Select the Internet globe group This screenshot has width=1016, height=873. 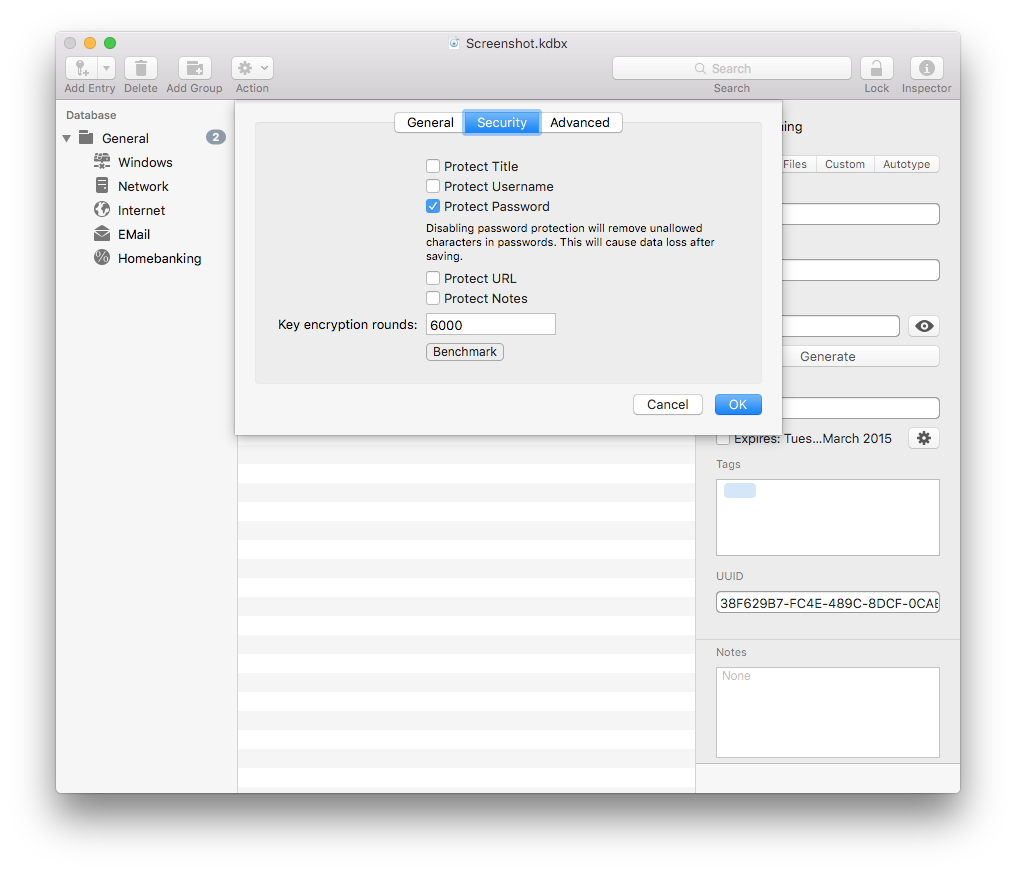(141, 210)
